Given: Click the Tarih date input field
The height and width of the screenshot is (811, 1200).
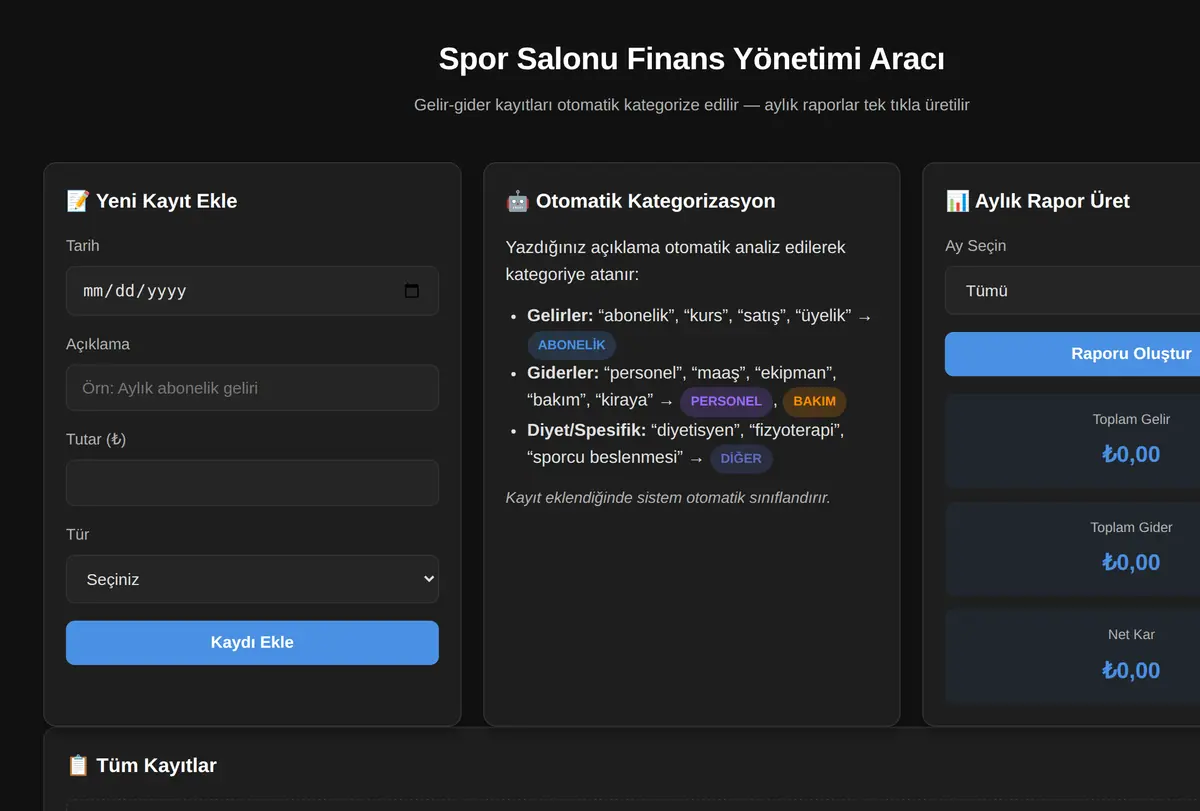Looking at the screenshot, I should click(252, 291).
